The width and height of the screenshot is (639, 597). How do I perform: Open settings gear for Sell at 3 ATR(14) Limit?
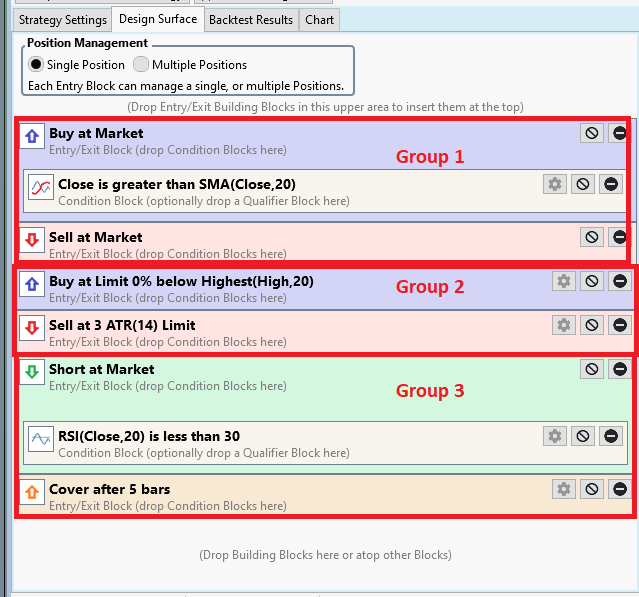click(x=564, y=325)
